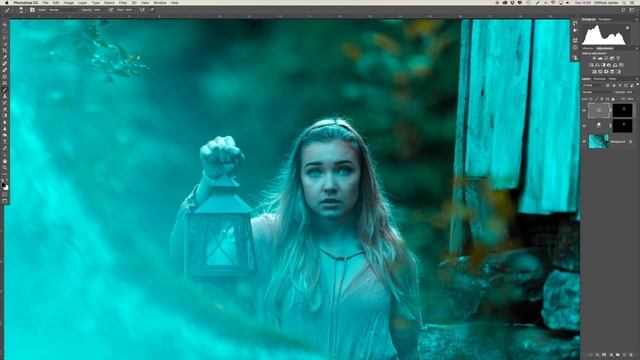Select the top layer's black mask thumbnail
Viewport: 640px width, 360px height.
(x=622, y=110)
